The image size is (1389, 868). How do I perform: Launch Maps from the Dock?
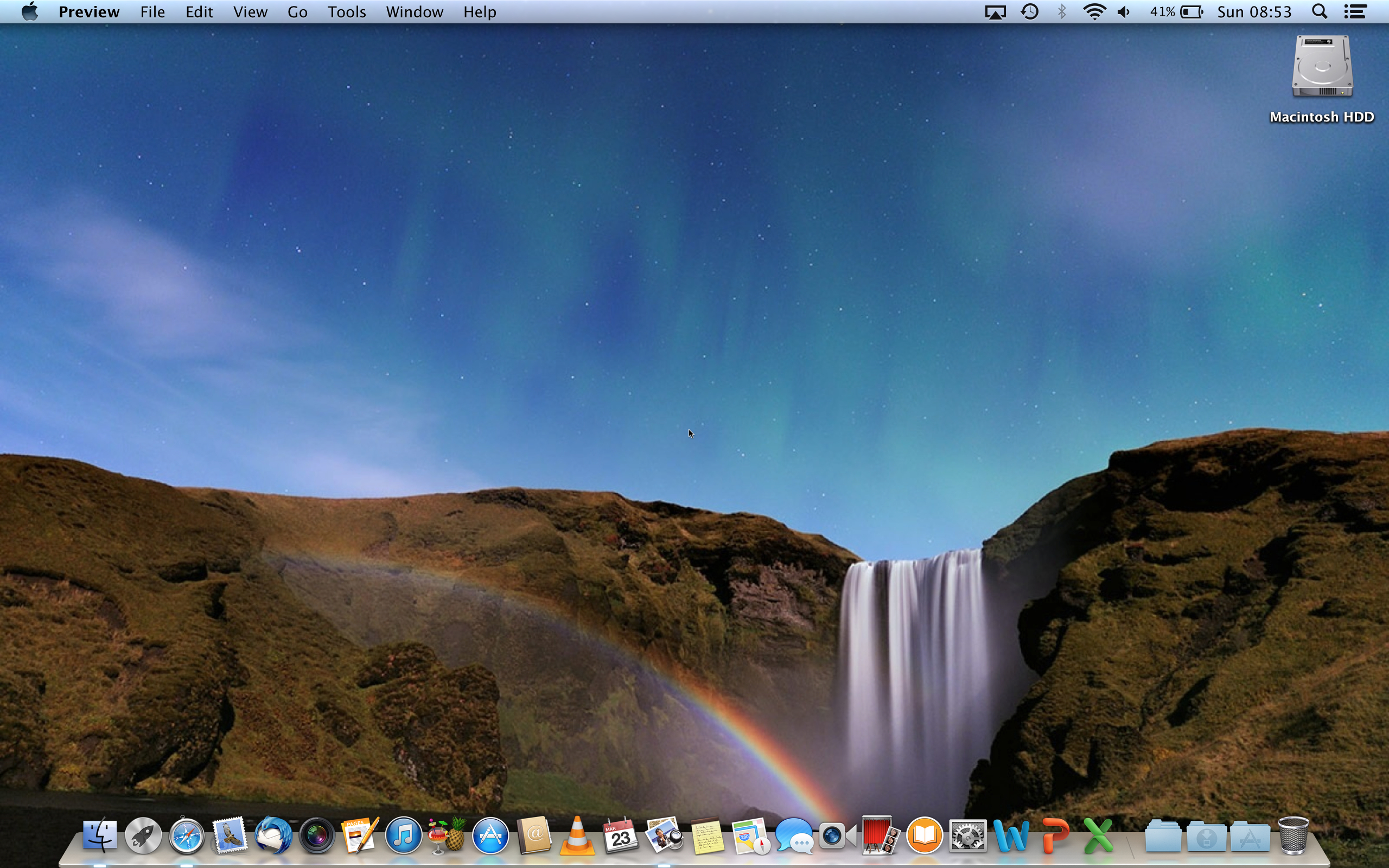point(751,835)
